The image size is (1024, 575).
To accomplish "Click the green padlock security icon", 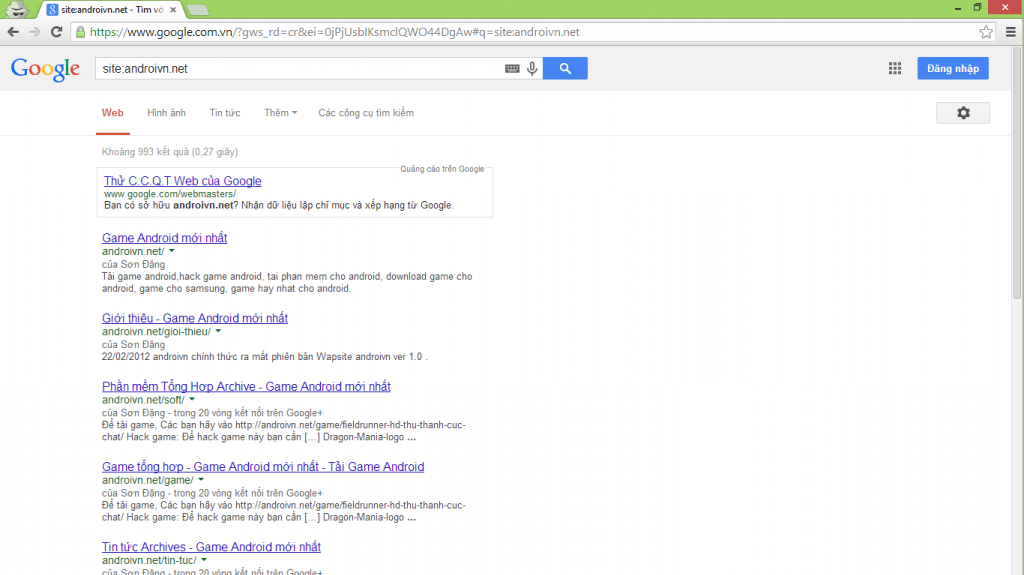I will click(x=80, y=32).
